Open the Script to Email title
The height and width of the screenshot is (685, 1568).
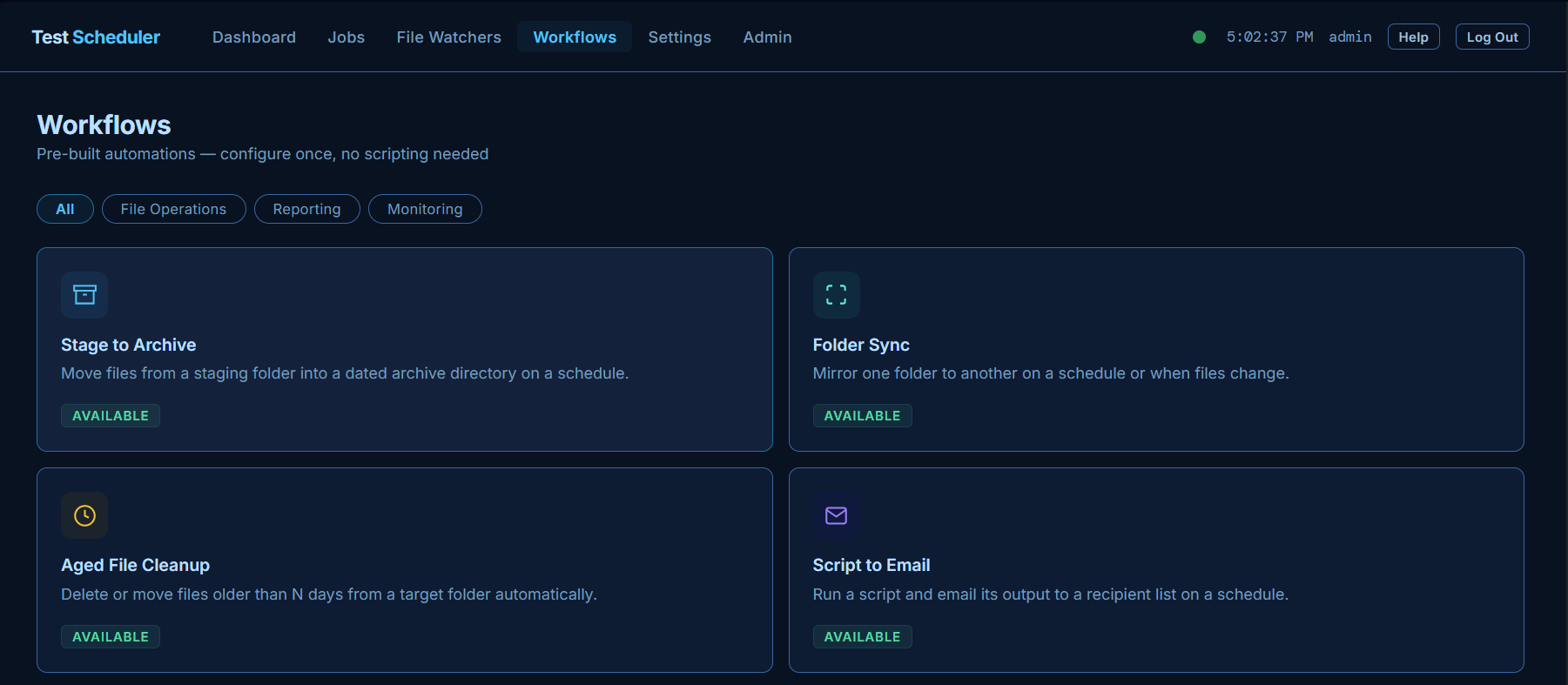coord(871,565)
